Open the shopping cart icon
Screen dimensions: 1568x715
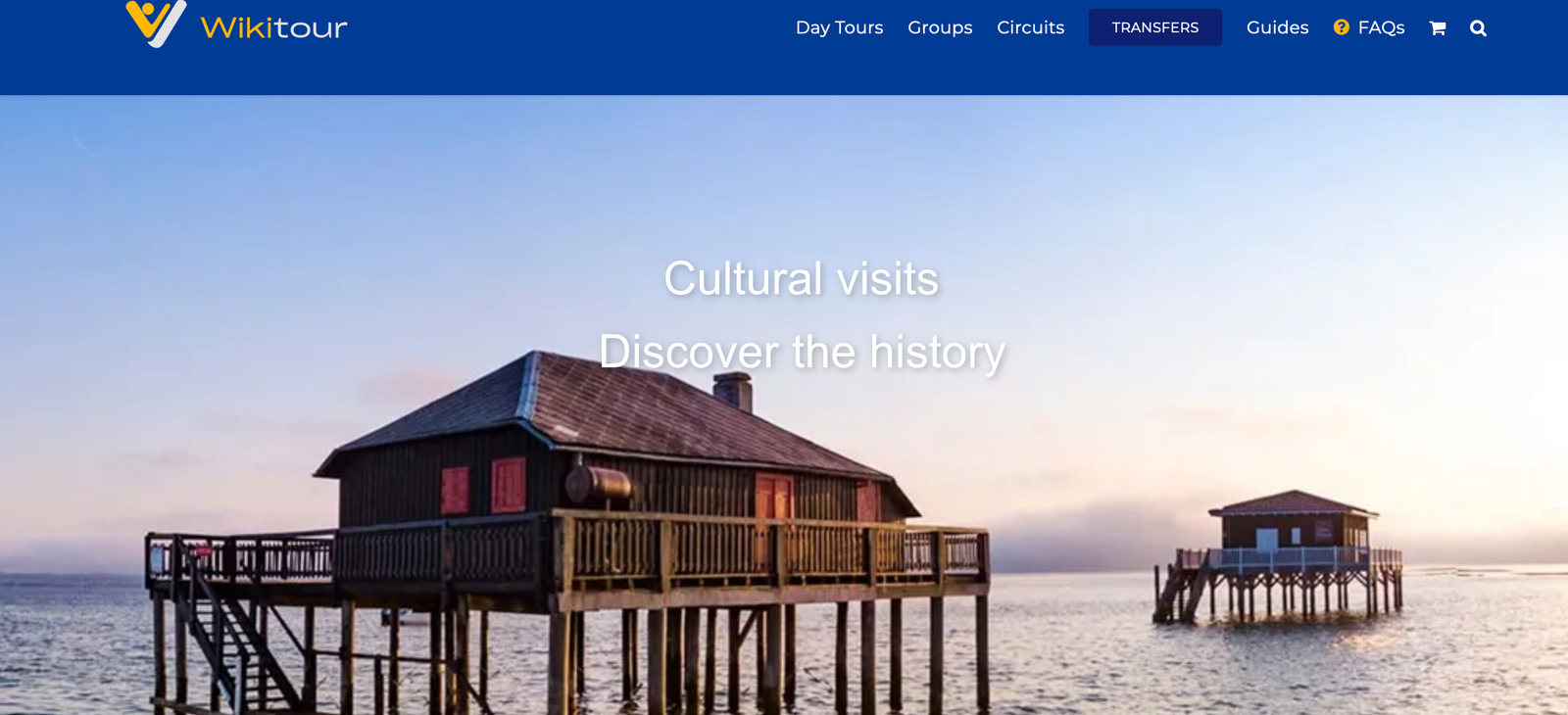click(1438, 28)
